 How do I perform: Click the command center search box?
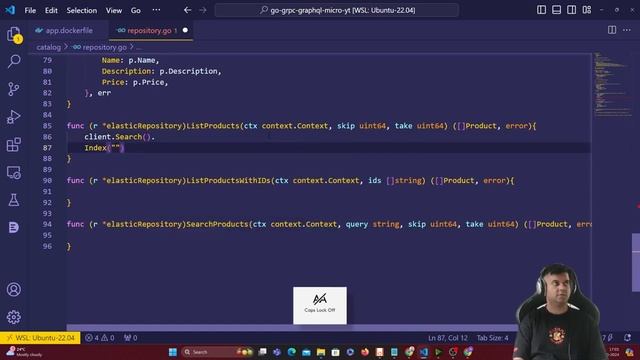[336, 10]
